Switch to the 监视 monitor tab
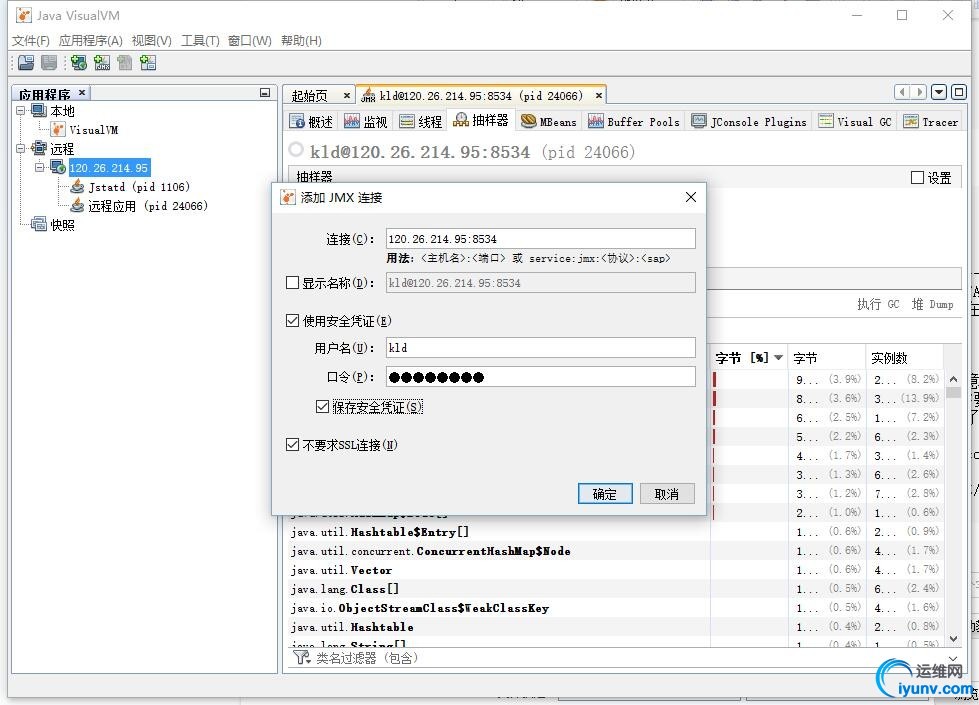 point(366,121)
